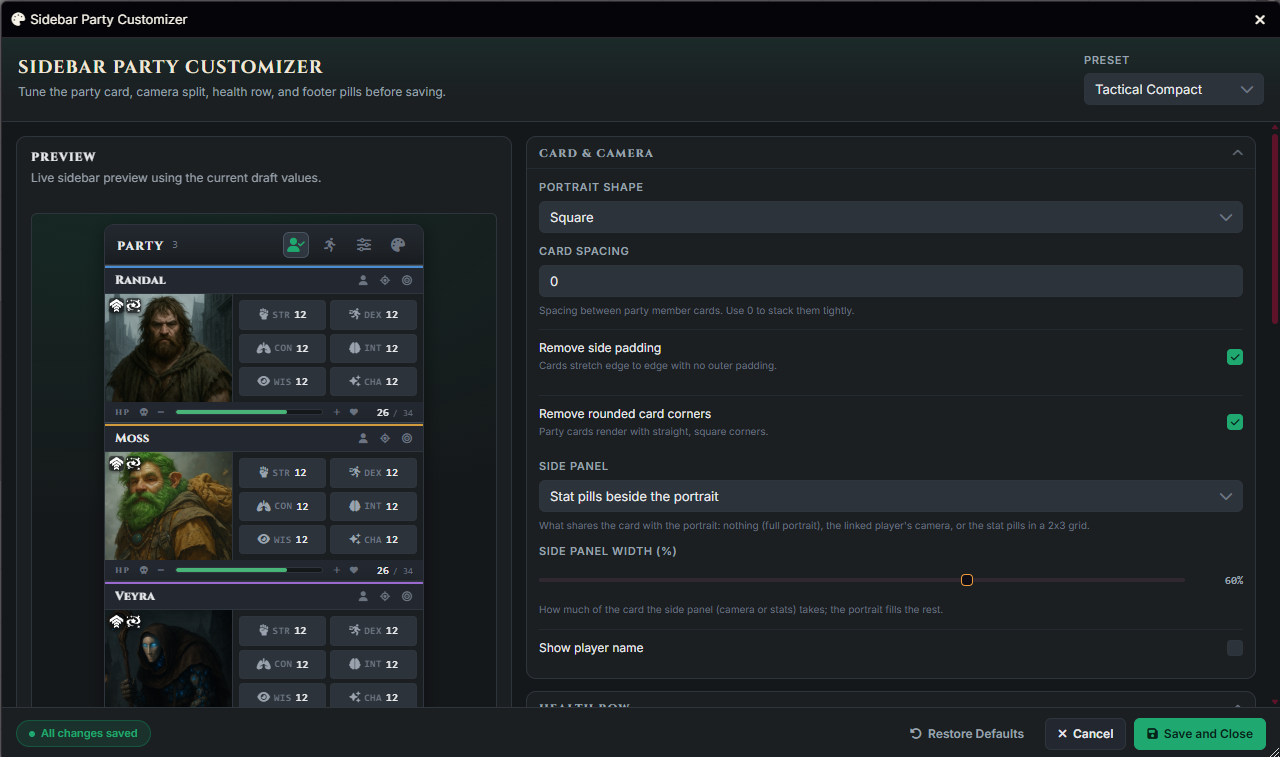Click Moss's crosshair locate icon
This screenshot has height=757, width=1280.
pos(385,439)
